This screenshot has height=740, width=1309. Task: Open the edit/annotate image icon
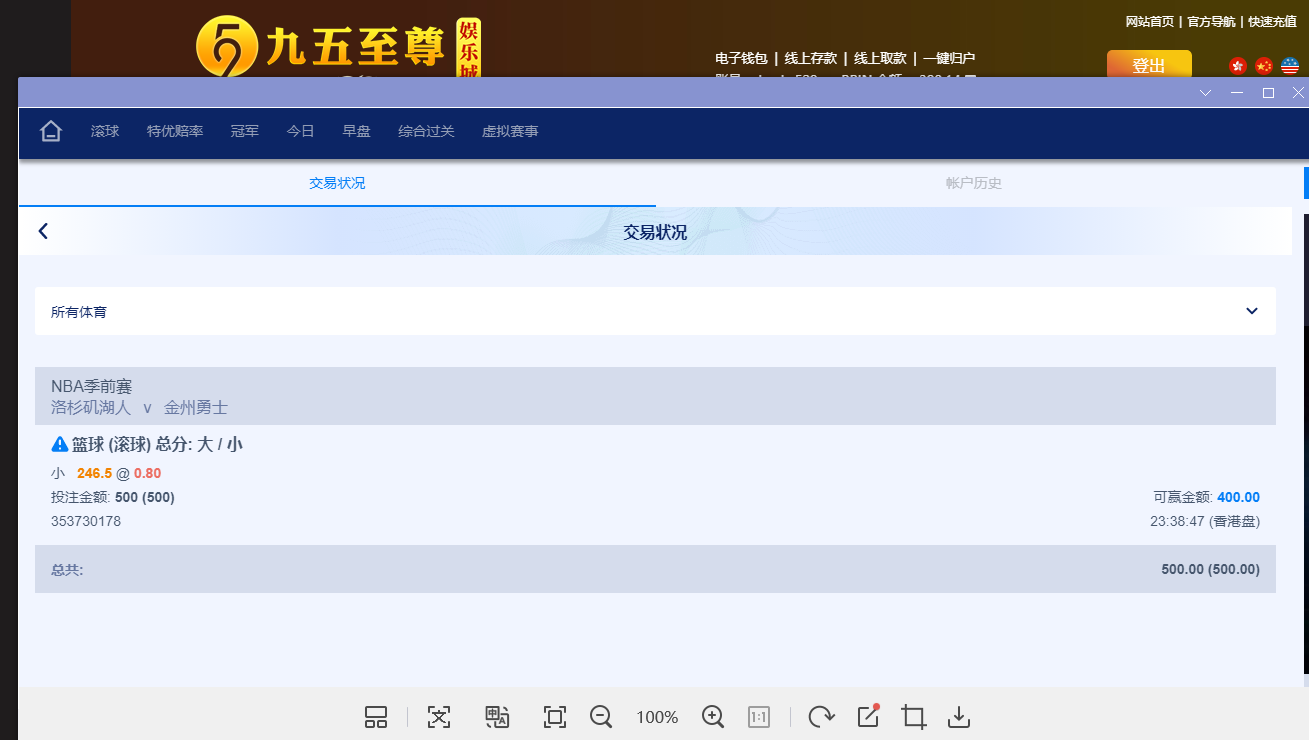pos(868,716)
